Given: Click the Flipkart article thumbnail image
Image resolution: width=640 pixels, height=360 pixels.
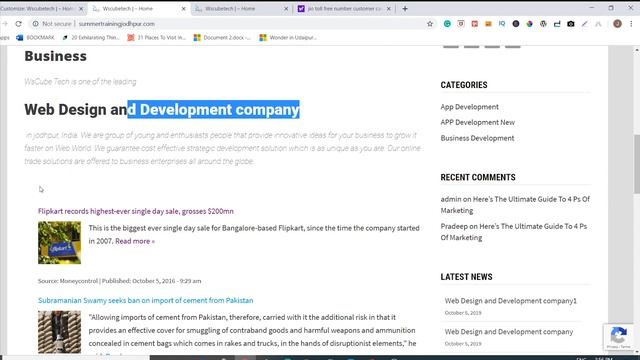Looking at the screenshot, I should [60, 243].
